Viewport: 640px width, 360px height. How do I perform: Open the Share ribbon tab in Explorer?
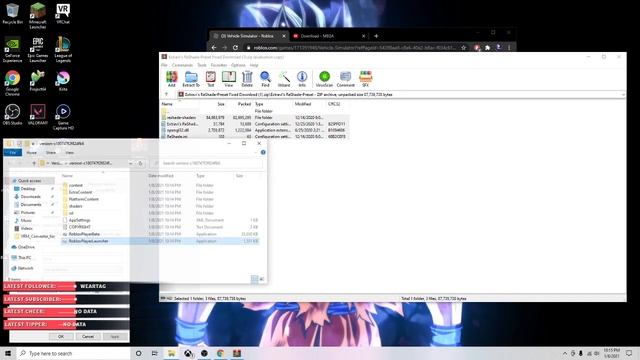click(51, 152)
